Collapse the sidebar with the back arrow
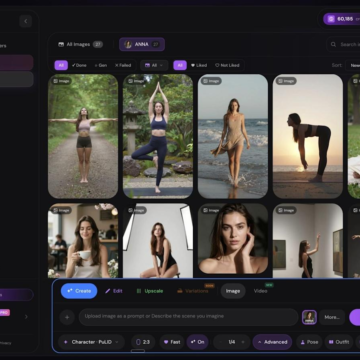Viewport: 360px width, 360px height. (x=26, y=21)
